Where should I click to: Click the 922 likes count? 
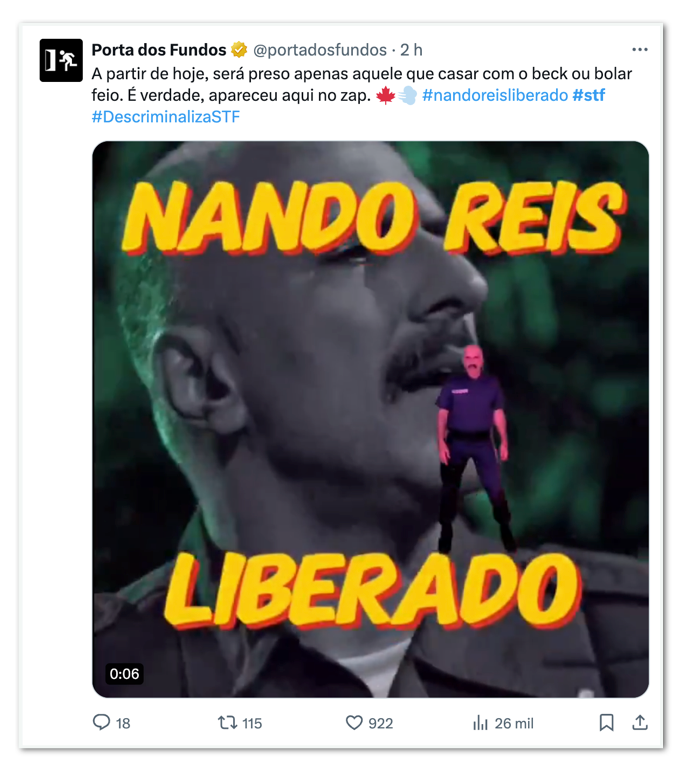381,723
